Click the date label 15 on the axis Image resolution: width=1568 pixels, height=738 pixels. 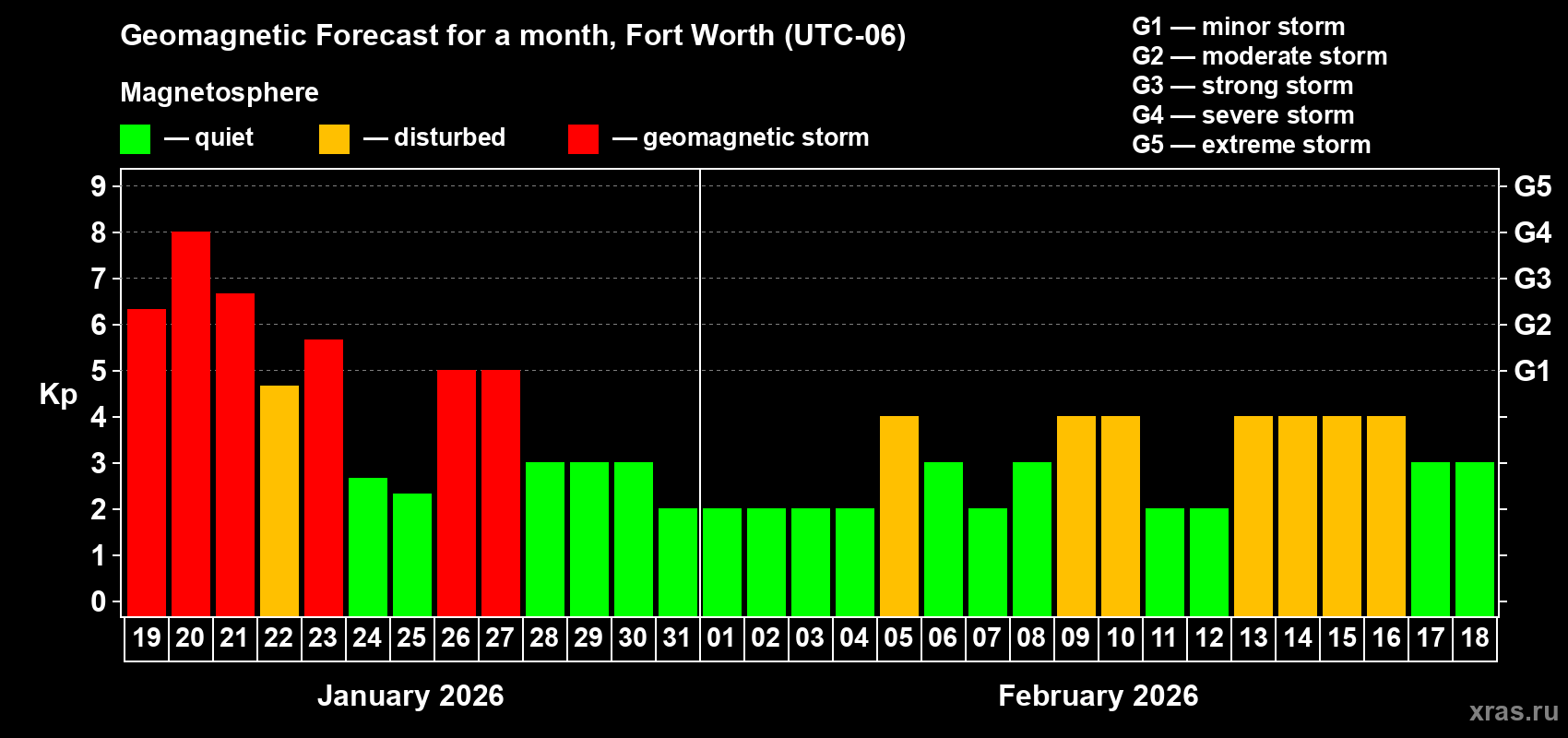click(x=1342, y=637)
